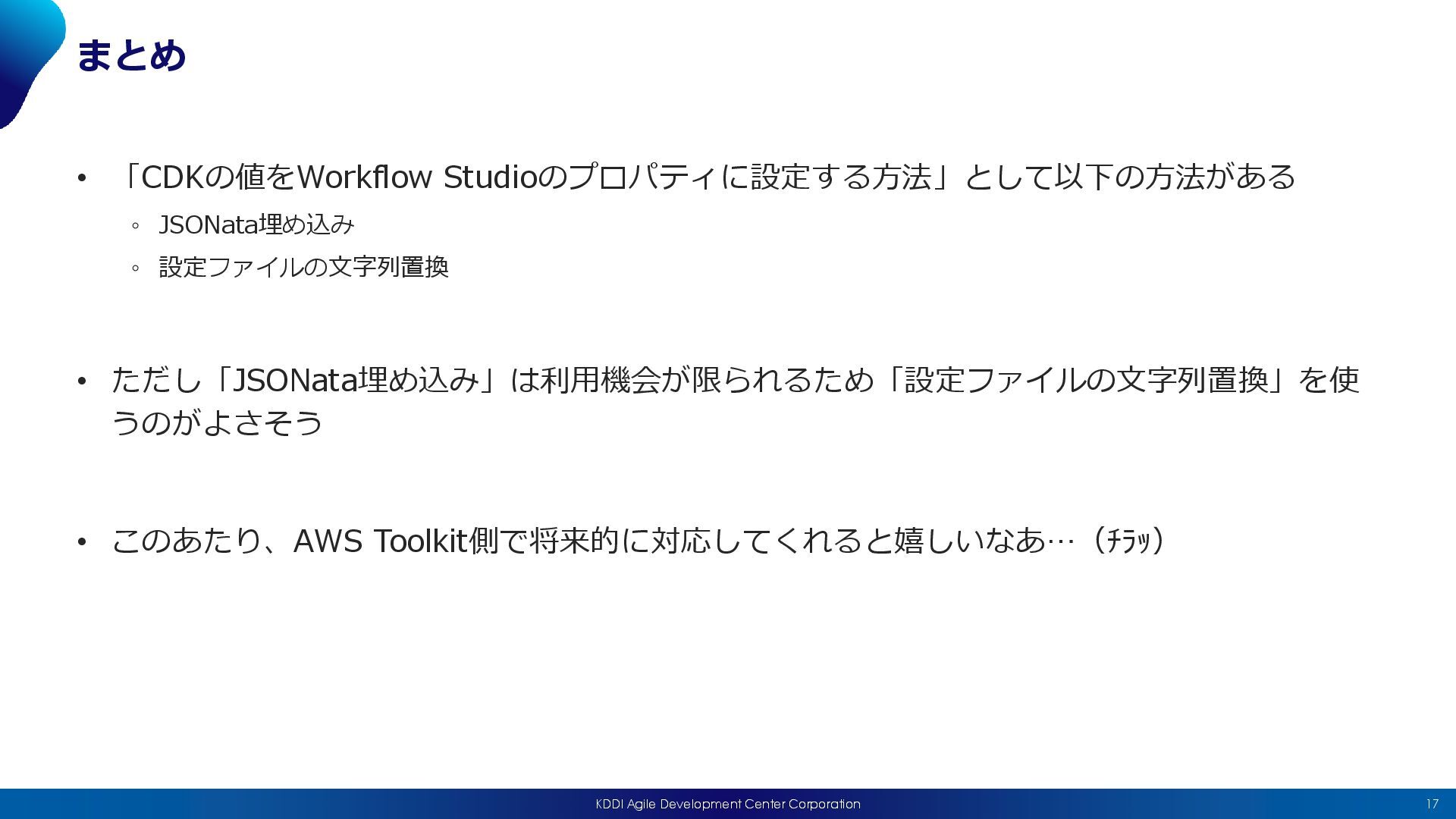This screenshot has height=819, width=1456.
Task: Click the third main bullet point marker
Action: 82,542
